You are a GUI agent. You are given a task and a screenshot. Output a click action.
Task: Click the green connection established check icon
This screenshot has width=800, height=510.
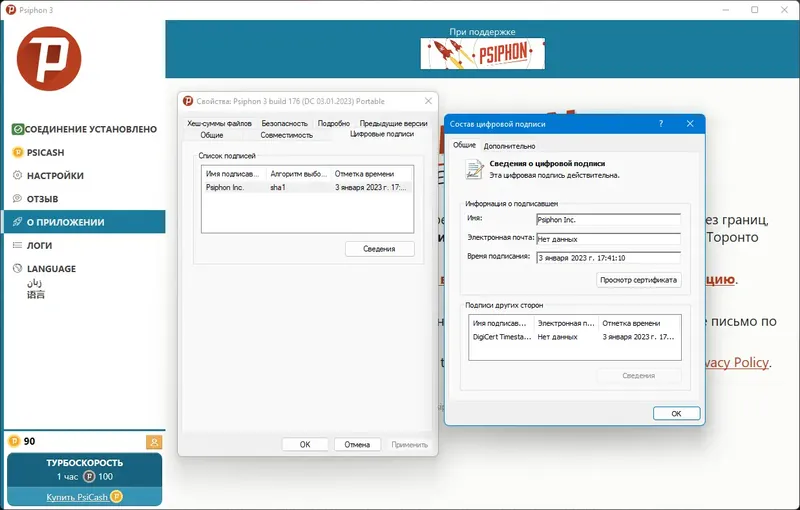tap(18, 129)
